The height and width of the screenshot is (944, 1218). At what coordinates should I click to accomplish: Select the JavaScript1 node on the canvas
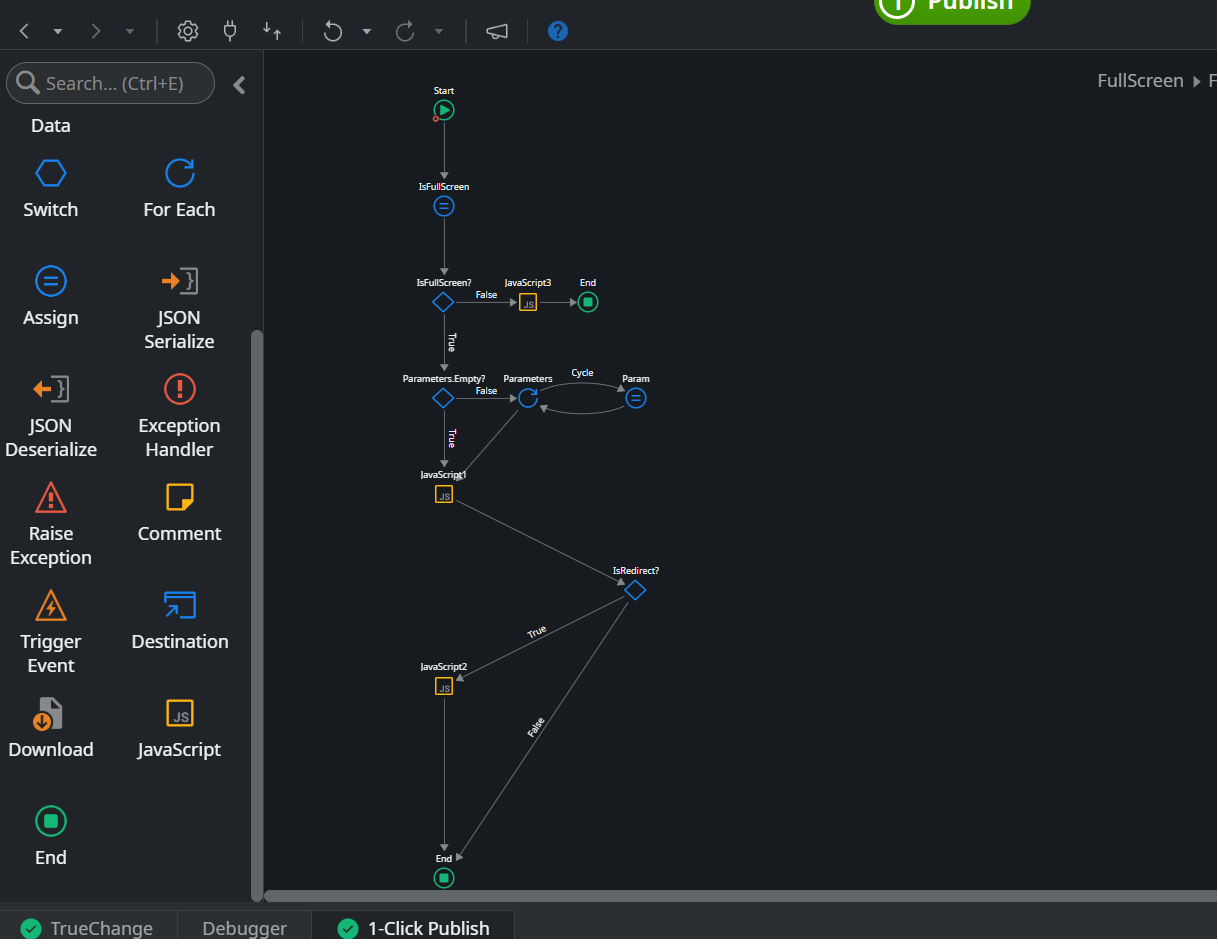pos(443,493)
